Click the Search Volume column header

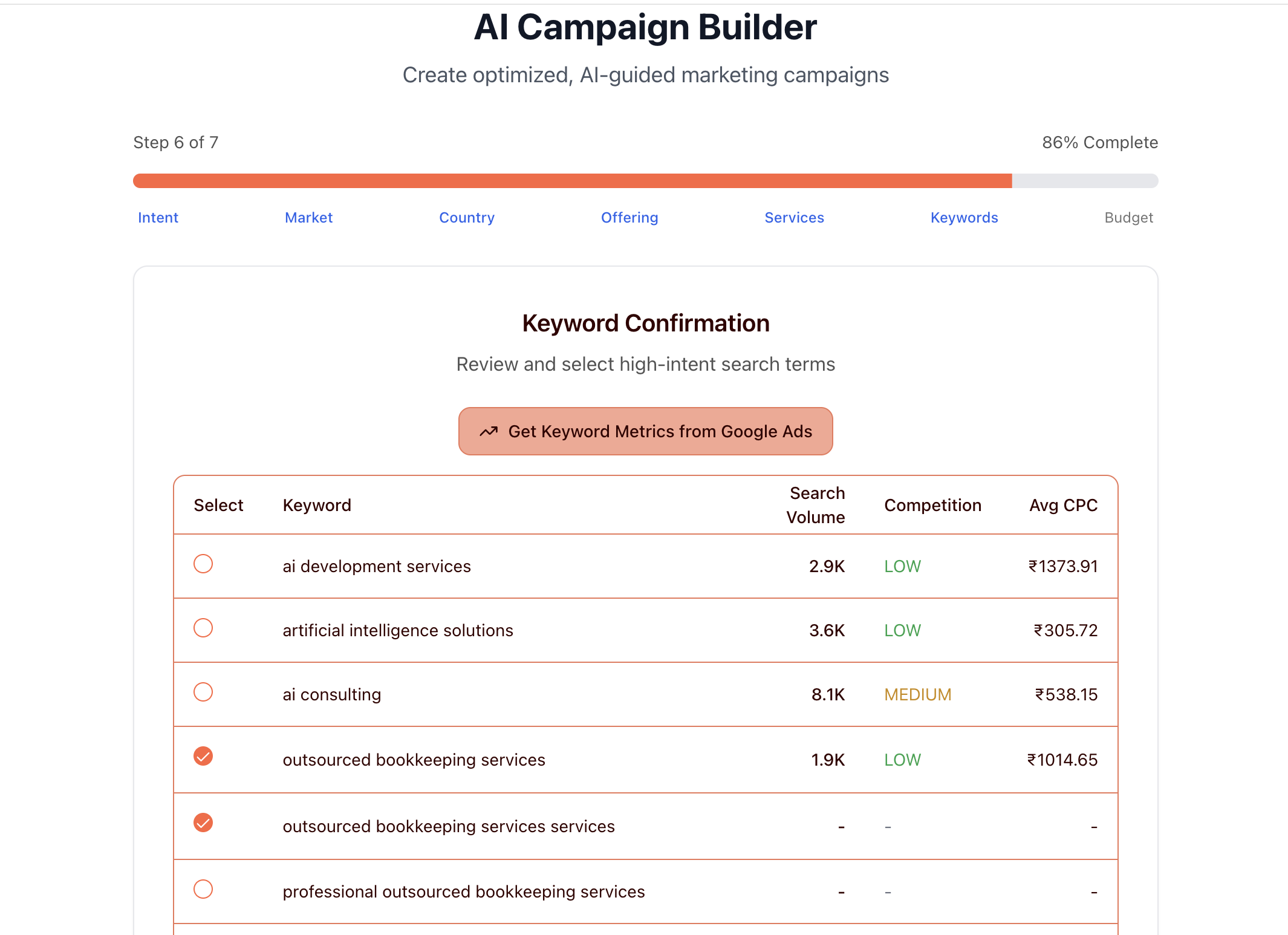(x=815, y=505)
